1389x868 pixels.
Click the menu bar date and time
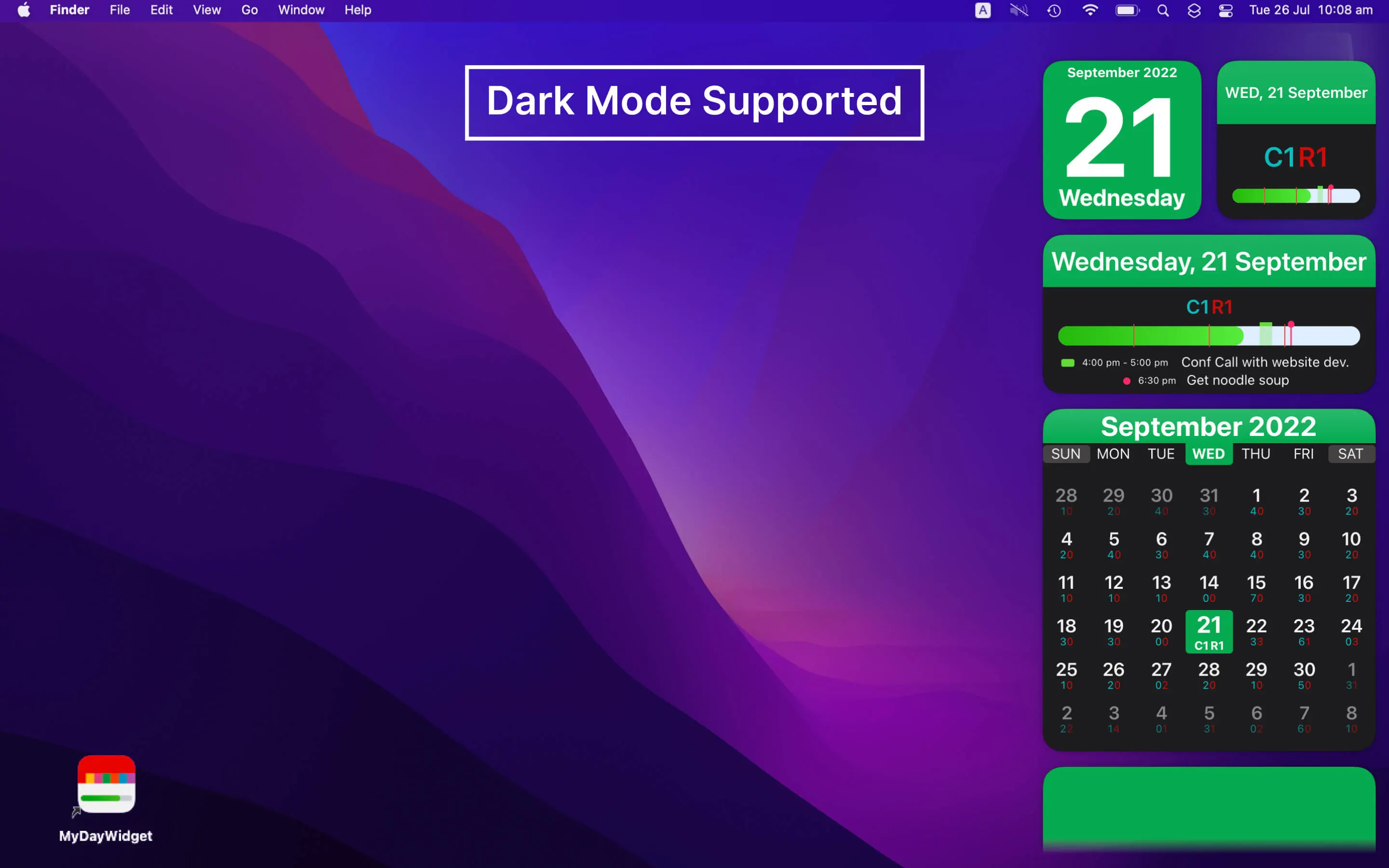[1310, 10]
